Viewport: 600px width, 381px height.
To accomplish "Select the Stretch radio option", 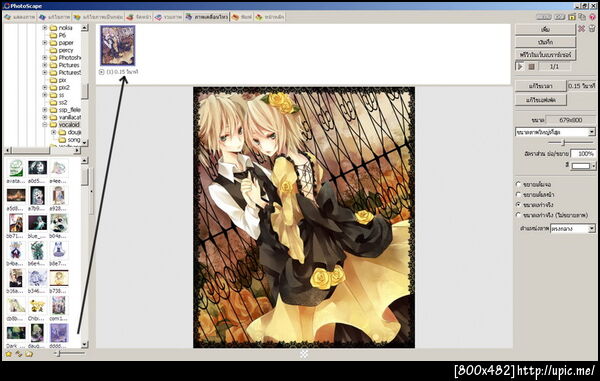I will click(x=518, y=184).
